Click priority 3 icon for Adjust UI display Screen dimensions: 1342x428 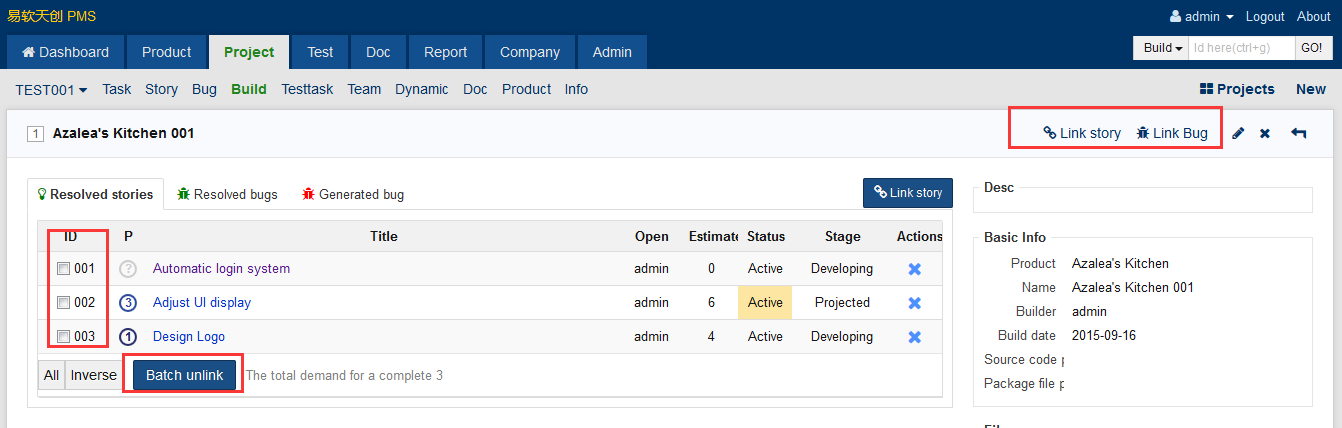pos(128,303)
